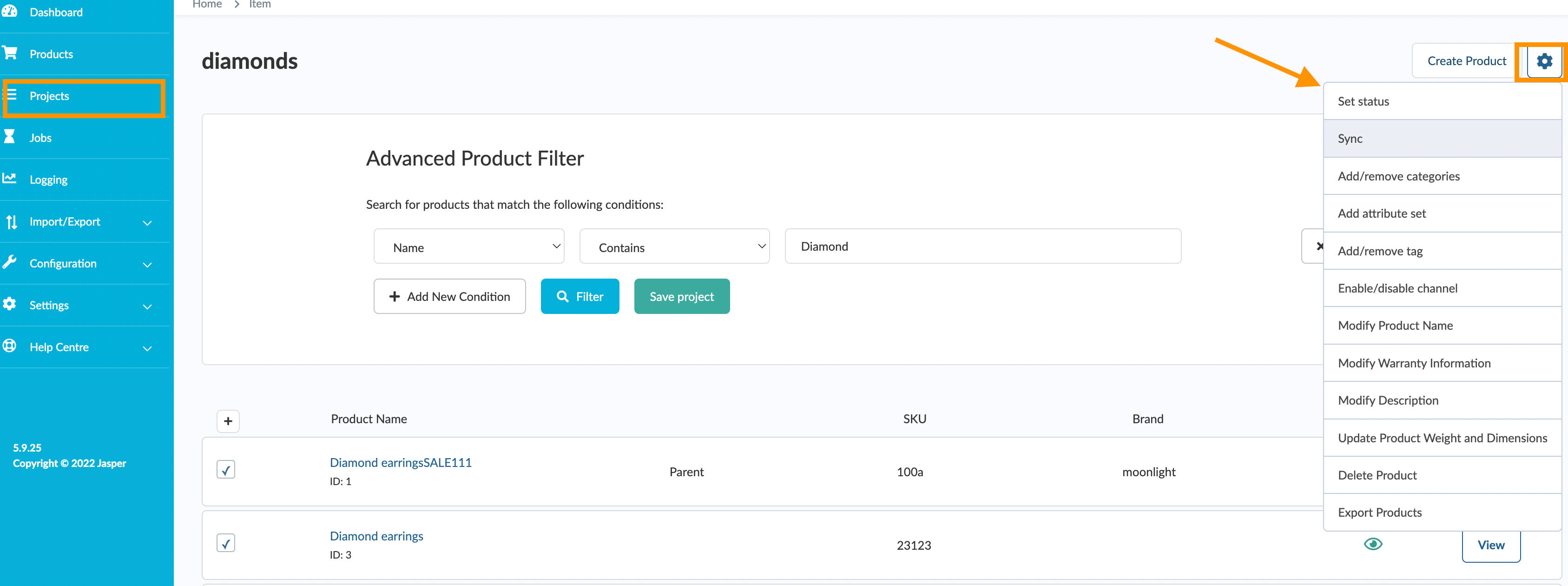Expand the Settings sidebar chevron
This screenshot has height=586, width=1568.
(x=147, y=306)
